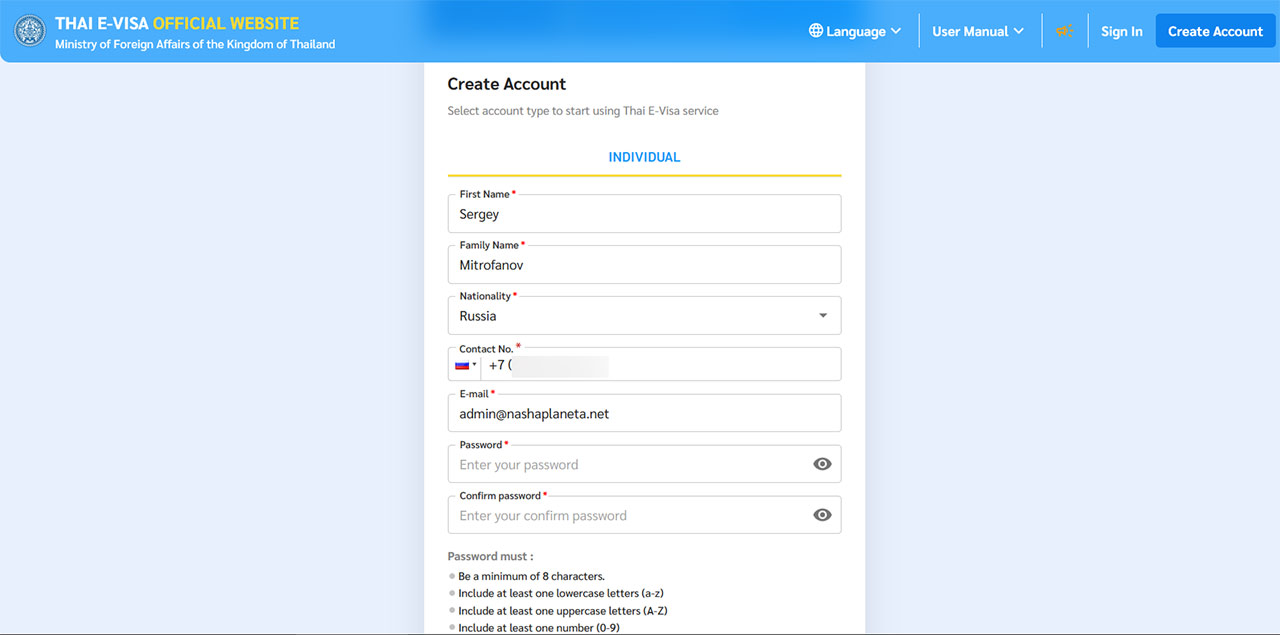
Task: Click the globe icon beside Language
Action: (816, 31)
